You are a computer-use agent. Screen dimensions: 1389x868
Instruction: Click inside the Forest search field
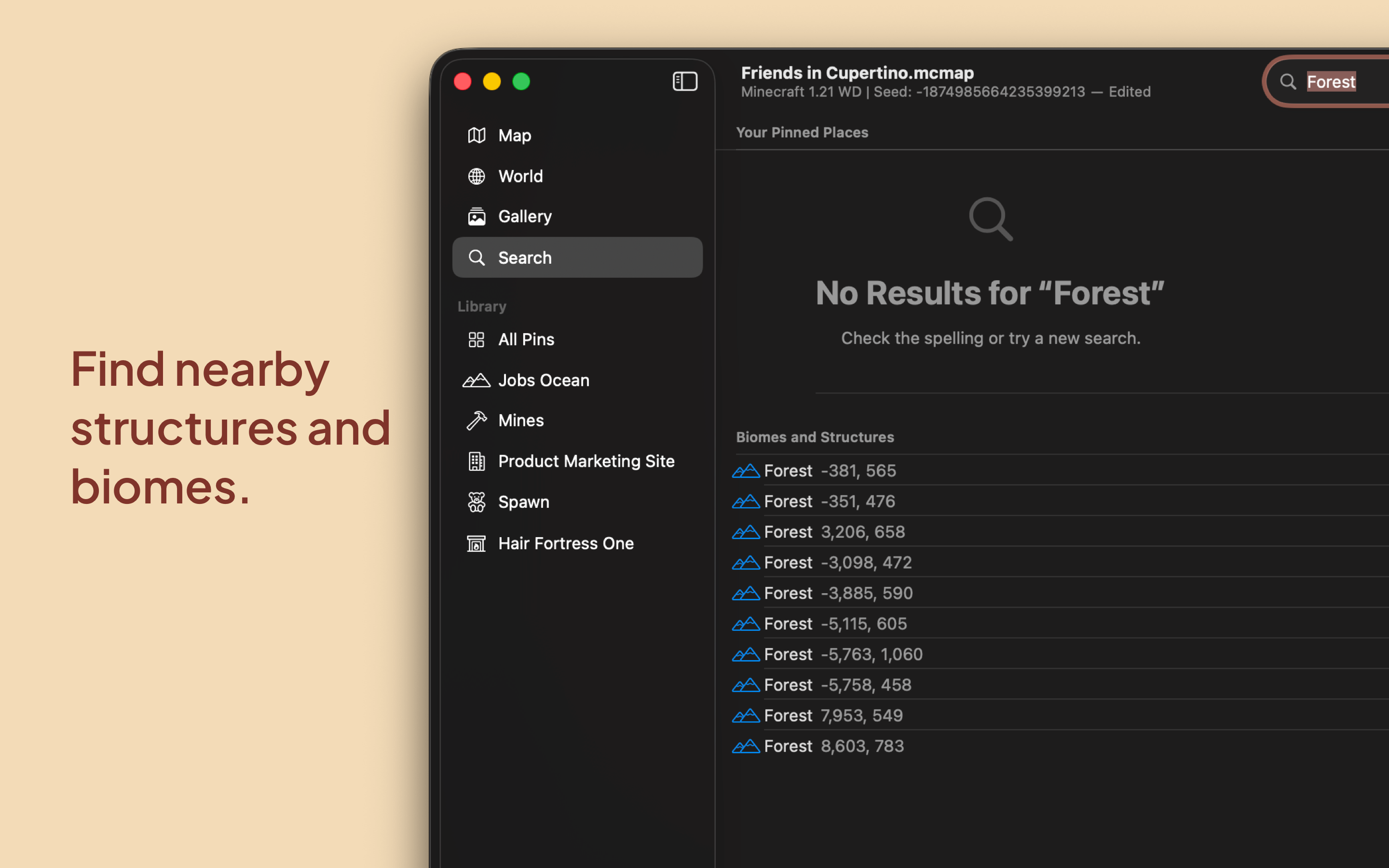click(1337, 82)
